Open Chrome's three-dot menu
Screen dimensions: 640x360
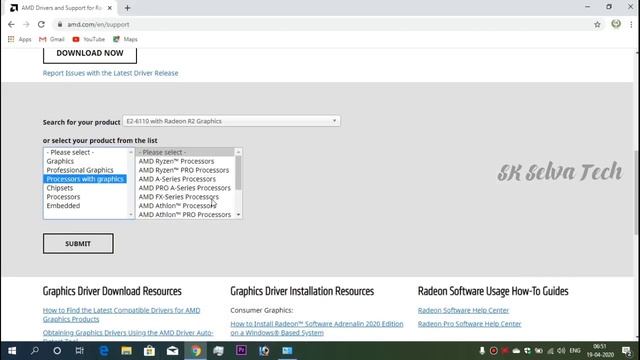[631, 24]
